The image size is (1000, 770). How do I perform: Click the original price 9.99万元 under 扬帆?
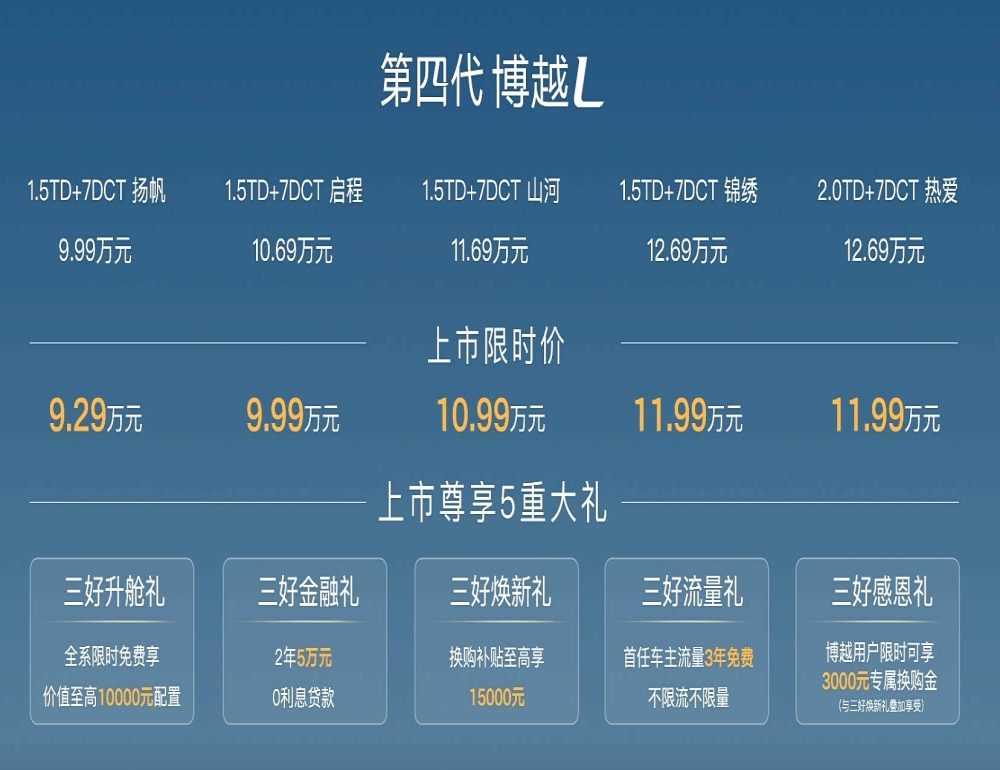point(95,250)
